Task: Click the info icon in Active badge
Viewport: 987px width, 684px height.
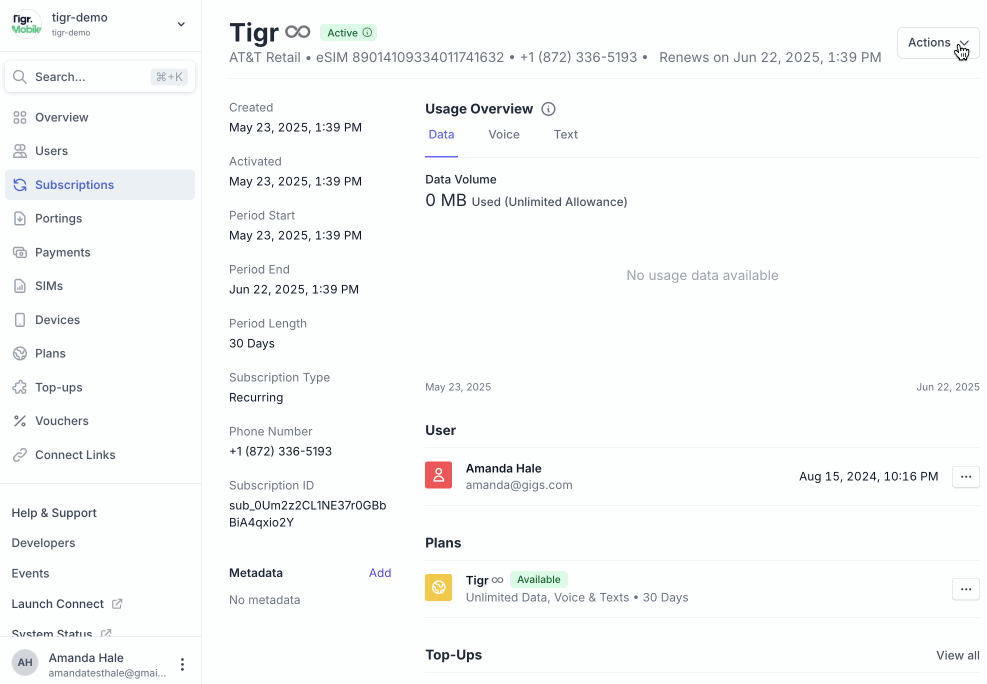Action: (368, 33)
